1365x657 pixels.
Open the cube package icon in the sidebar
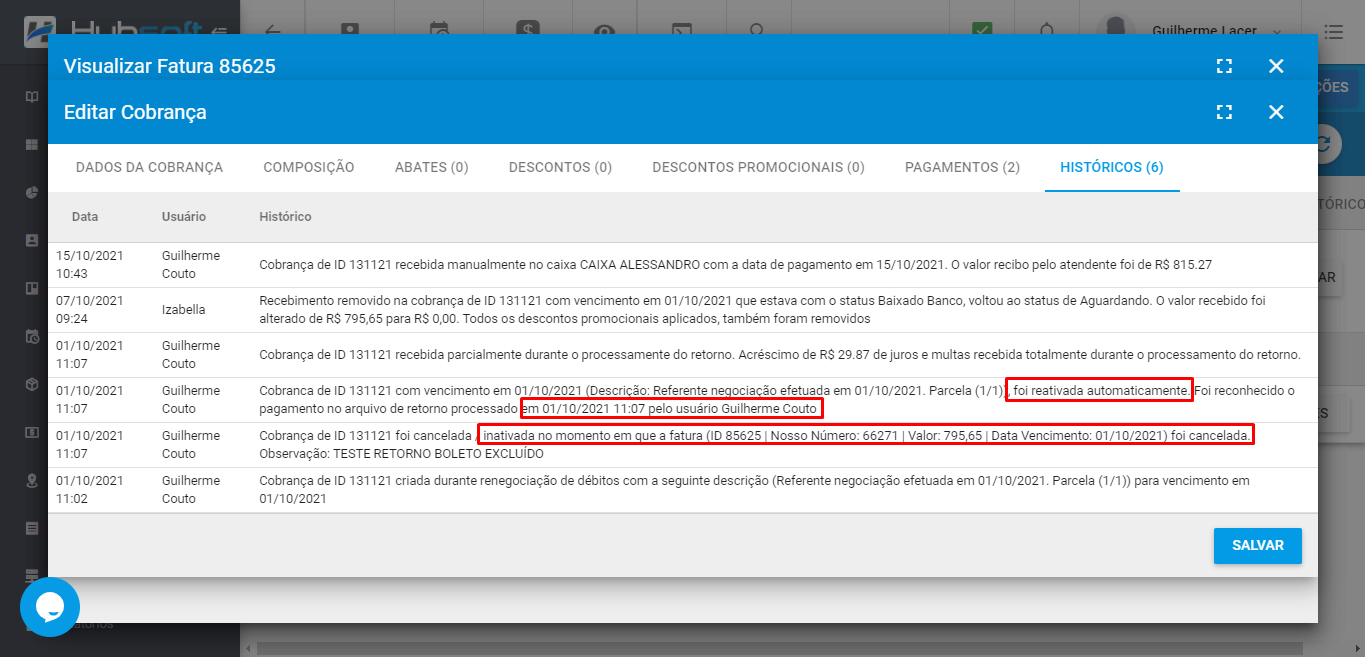(32, 384)
